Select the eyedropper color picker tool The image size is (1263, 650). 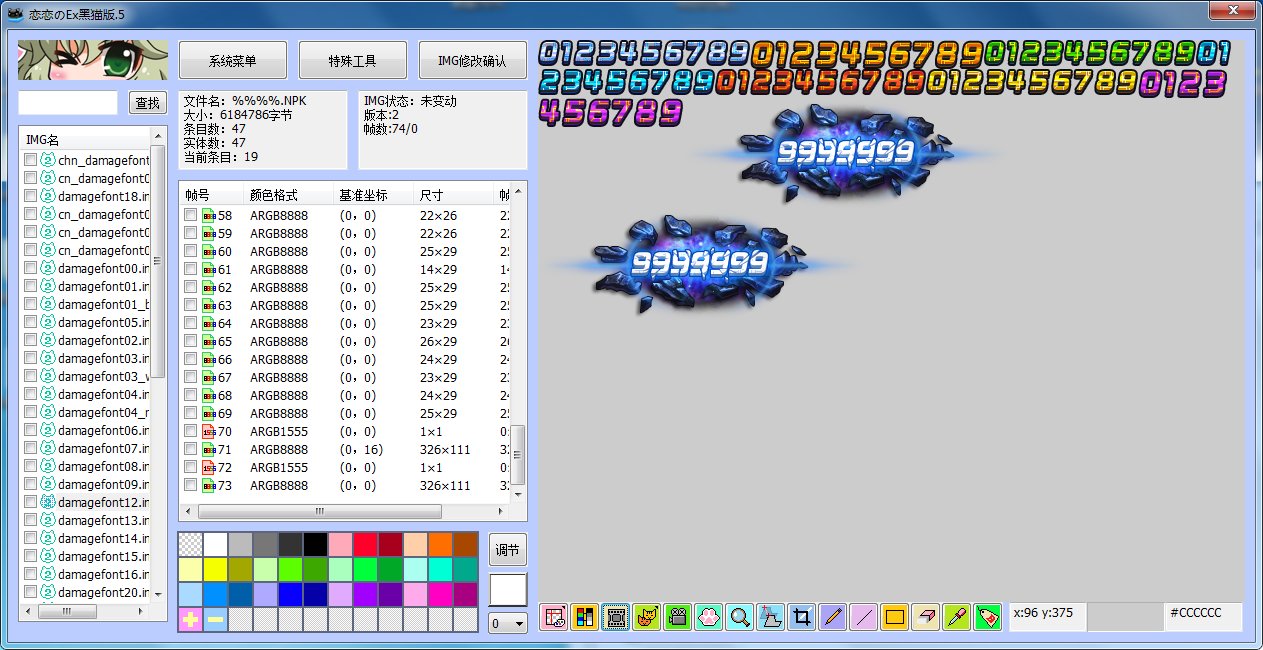click(957, 617)
